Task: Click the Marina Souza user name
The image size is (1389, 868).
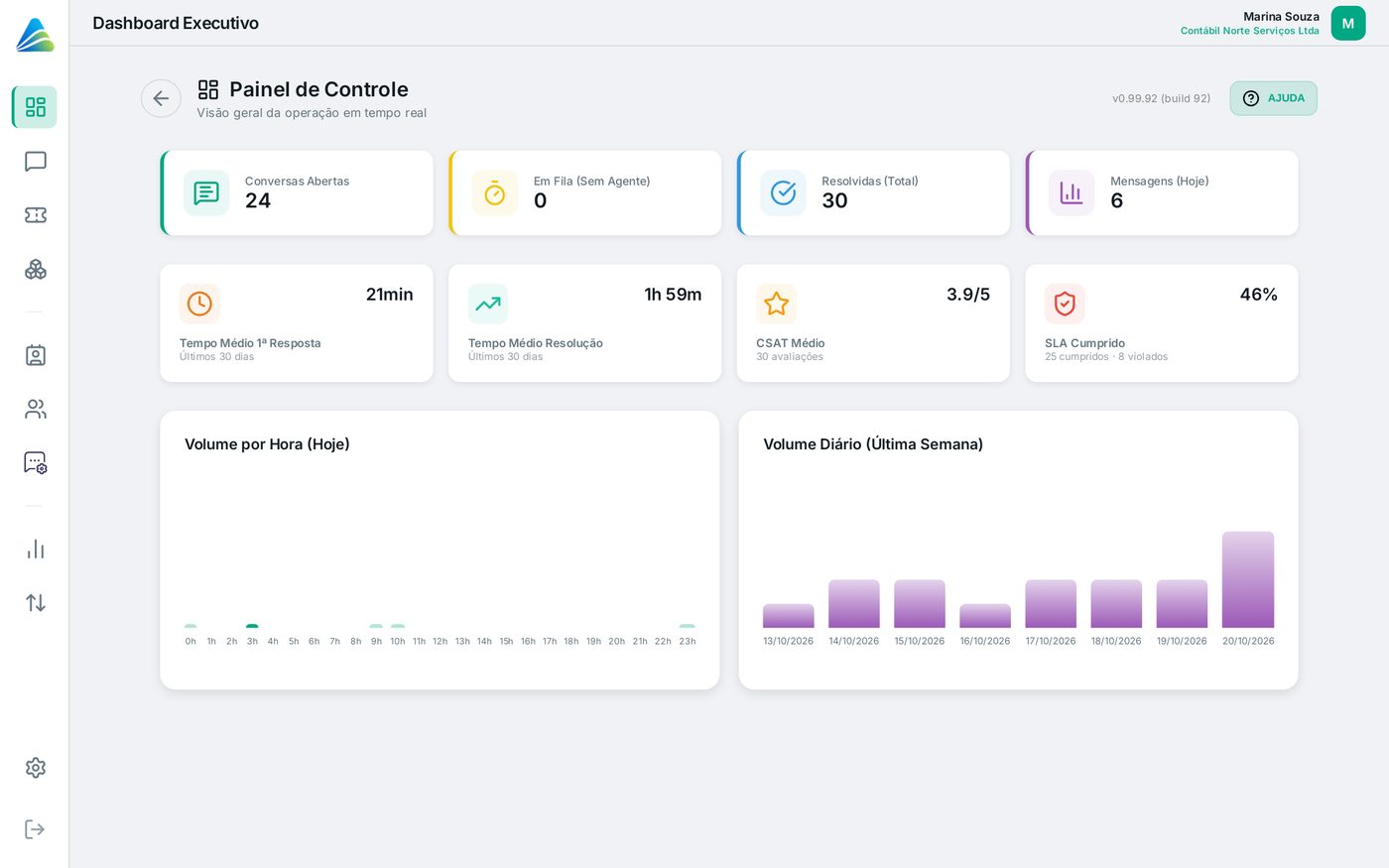Action: point(1281,16)
